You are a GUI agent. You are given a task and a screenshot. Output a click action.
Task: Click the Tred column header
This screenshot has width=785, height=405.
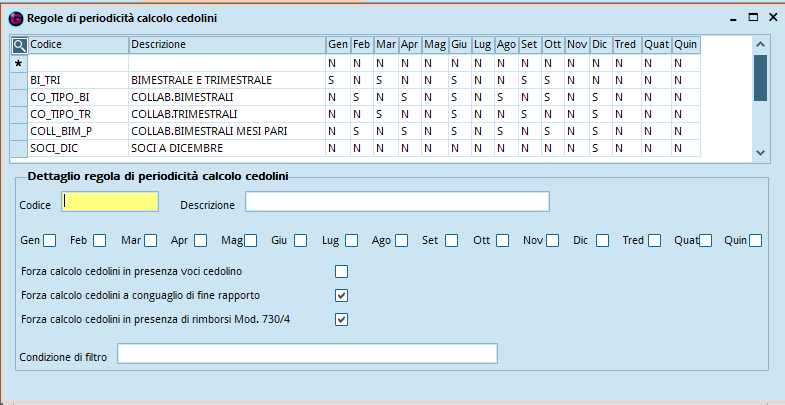(627, 45)
